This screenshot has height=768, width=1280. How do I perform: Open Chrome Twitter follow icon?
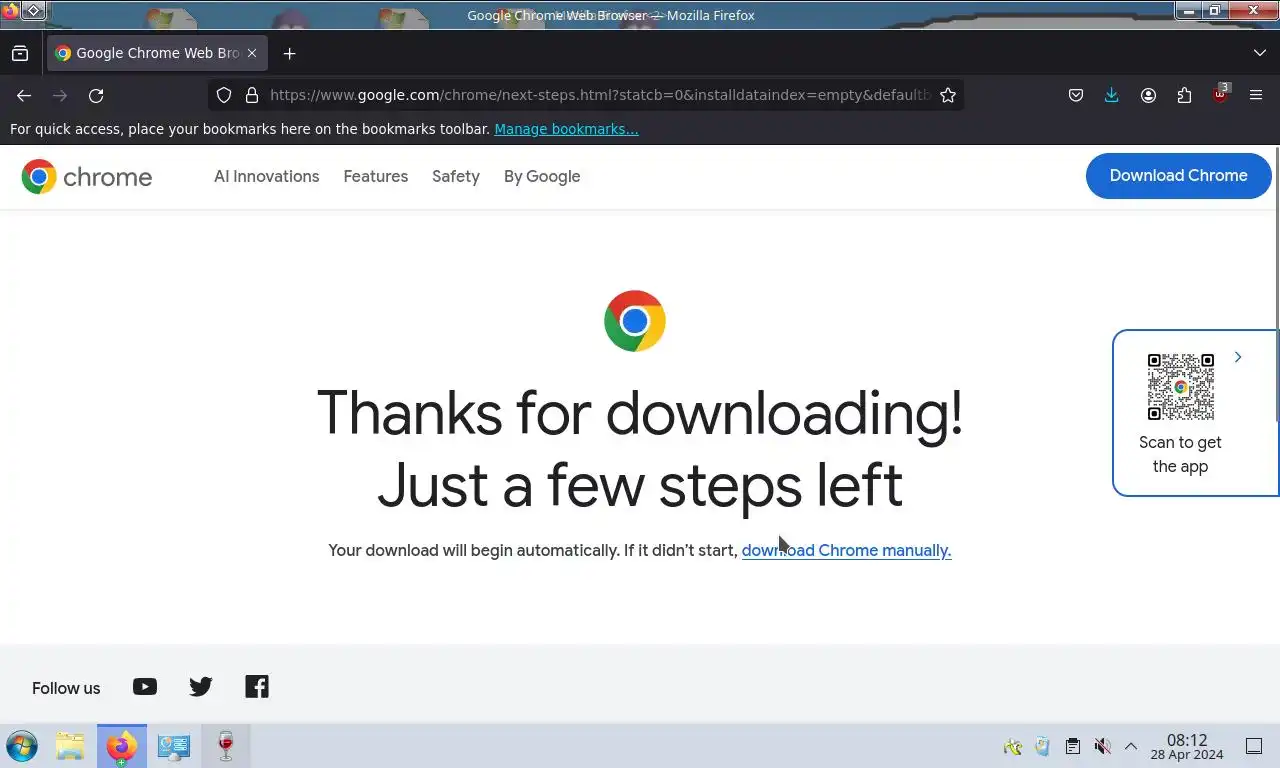click(201, 687)
